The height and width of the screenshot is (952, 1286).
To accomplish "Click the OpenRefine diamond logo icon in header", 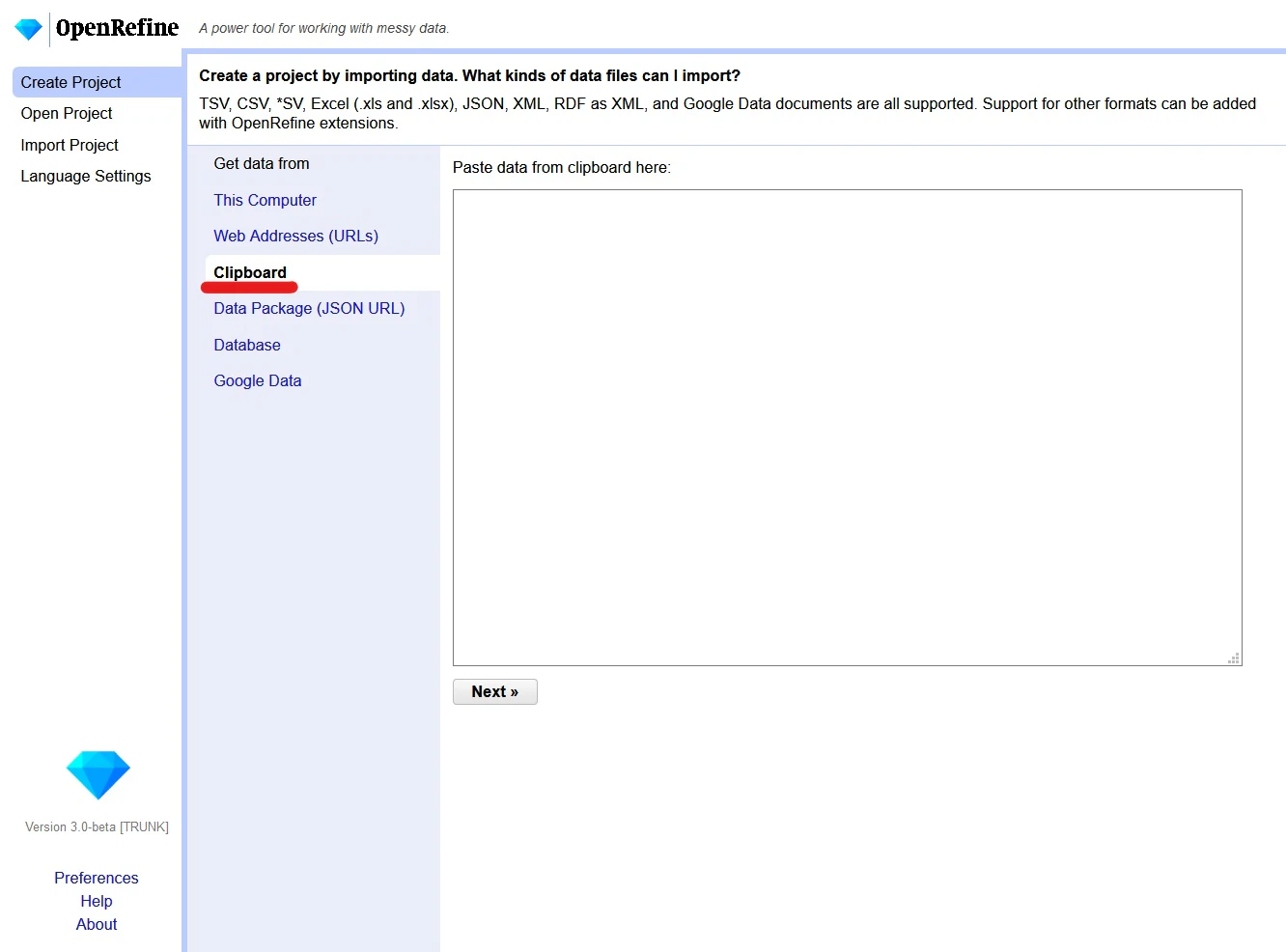I will (29, 29).
